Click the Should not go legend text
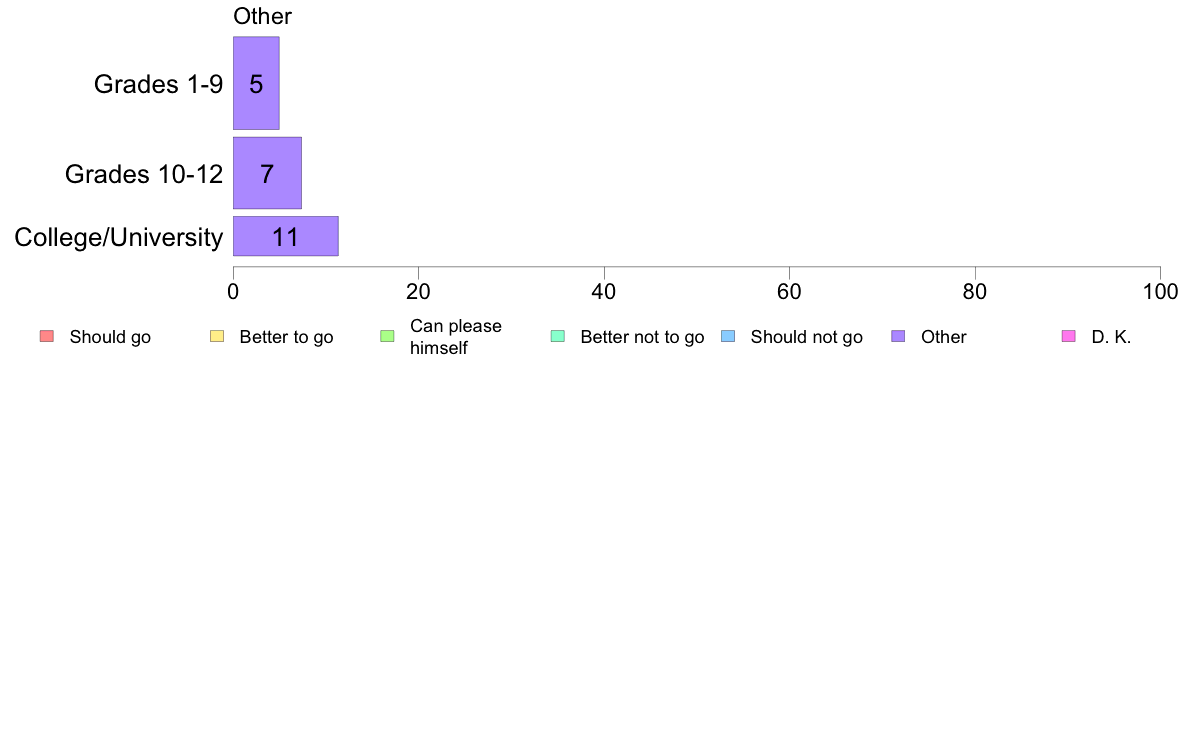This screenshot has width=1188, height=736. [806, 337]
